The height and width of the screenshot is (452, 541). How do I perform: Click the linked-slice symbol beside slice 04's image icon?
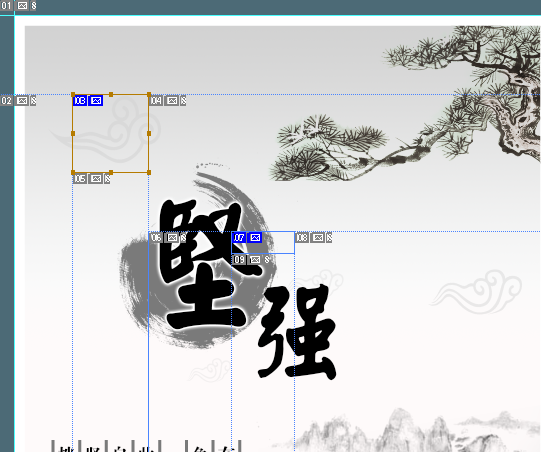pos(183,101)
